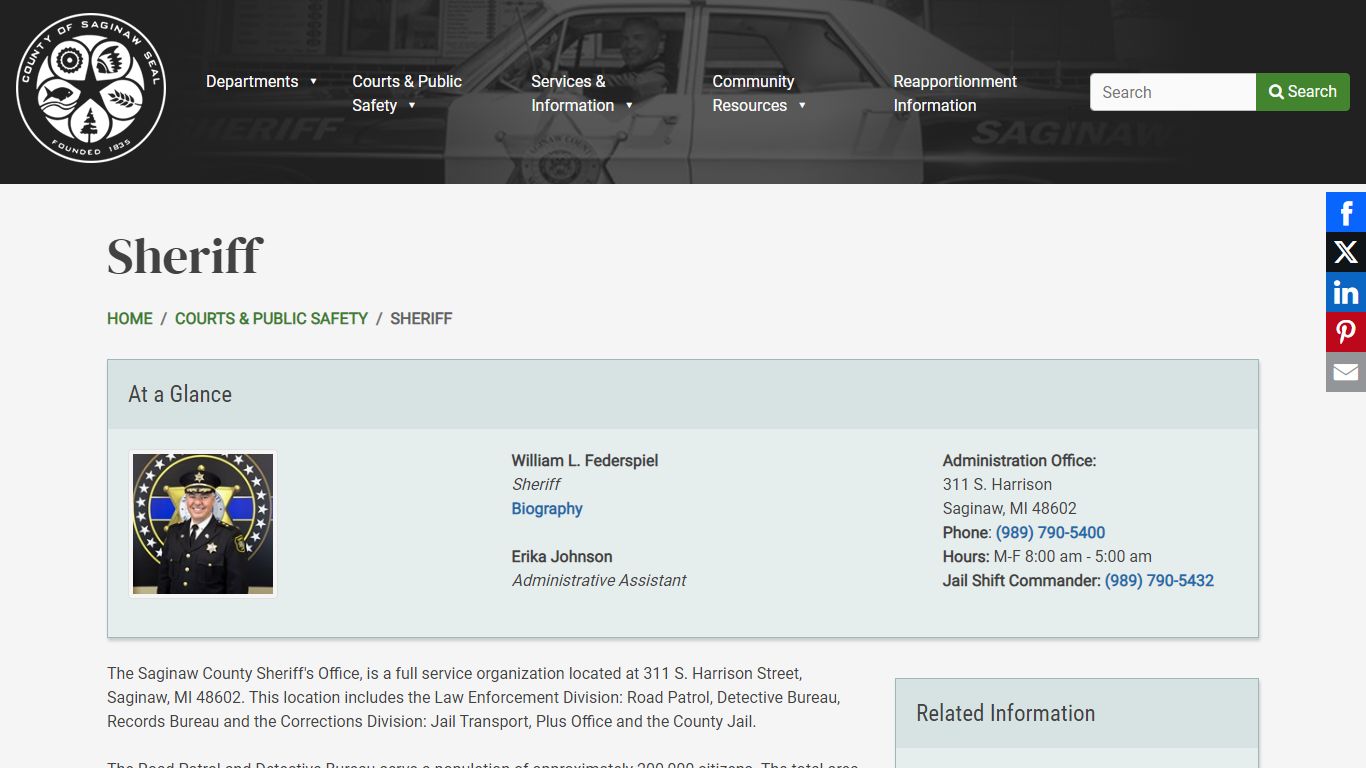Image resolution: width=1366 pixels, height=768 pixels.
Task: Click the Sheriff portrait photo
Action: [x=203, y=524]
